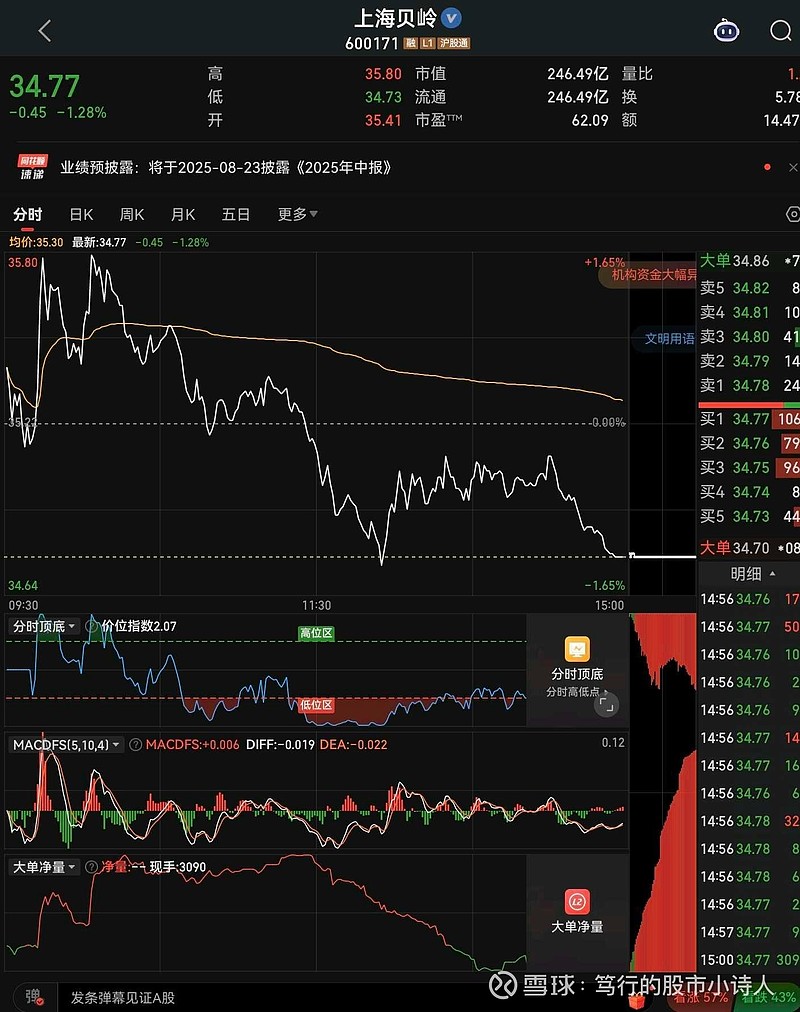800x1012 pixels.
Task: Open the 分时顶底 feature card icon
Action: [577, 649]
